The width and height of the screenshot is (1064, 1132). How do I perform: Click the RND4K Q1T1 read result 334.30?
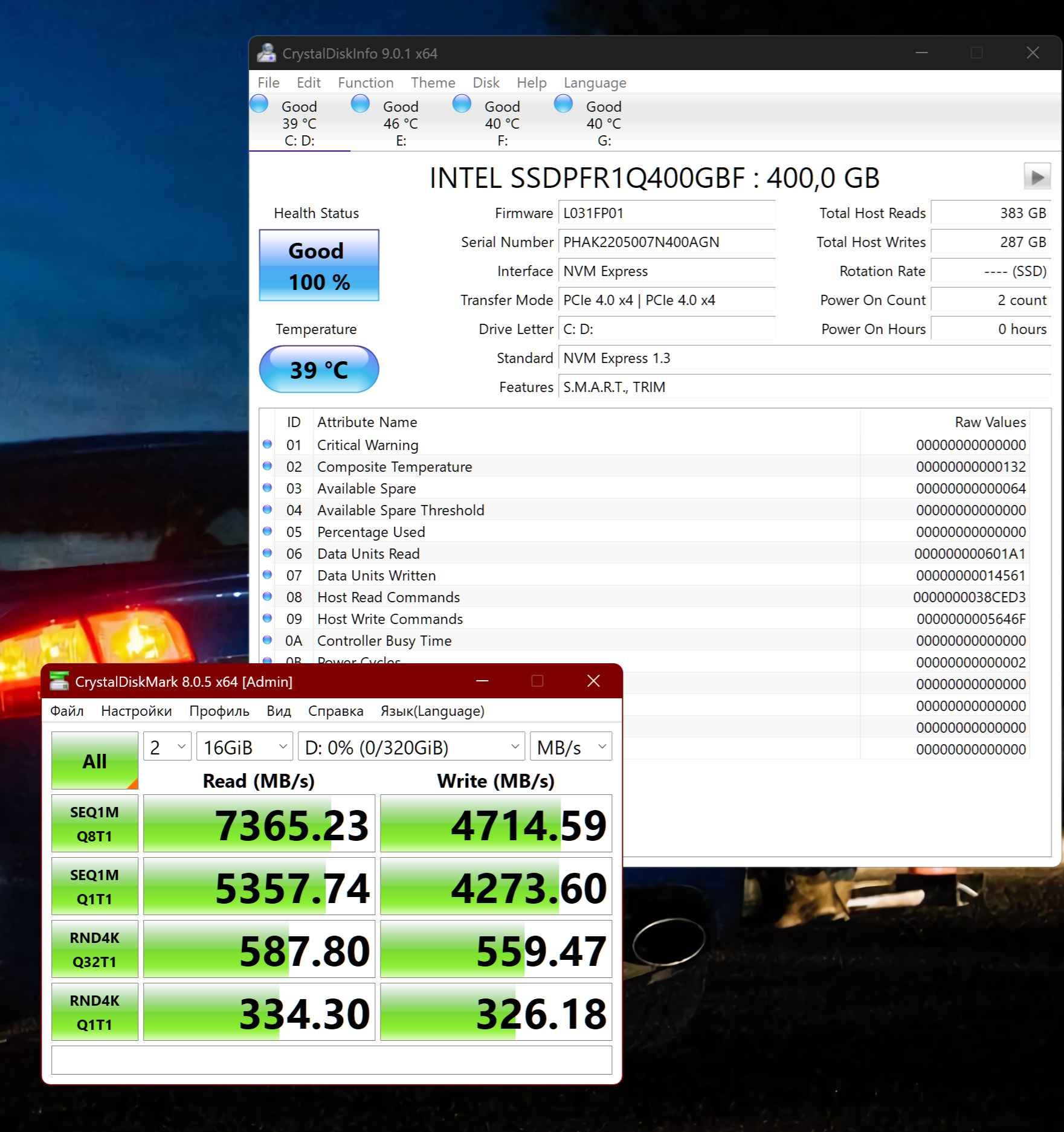[x=259, y=1012]
